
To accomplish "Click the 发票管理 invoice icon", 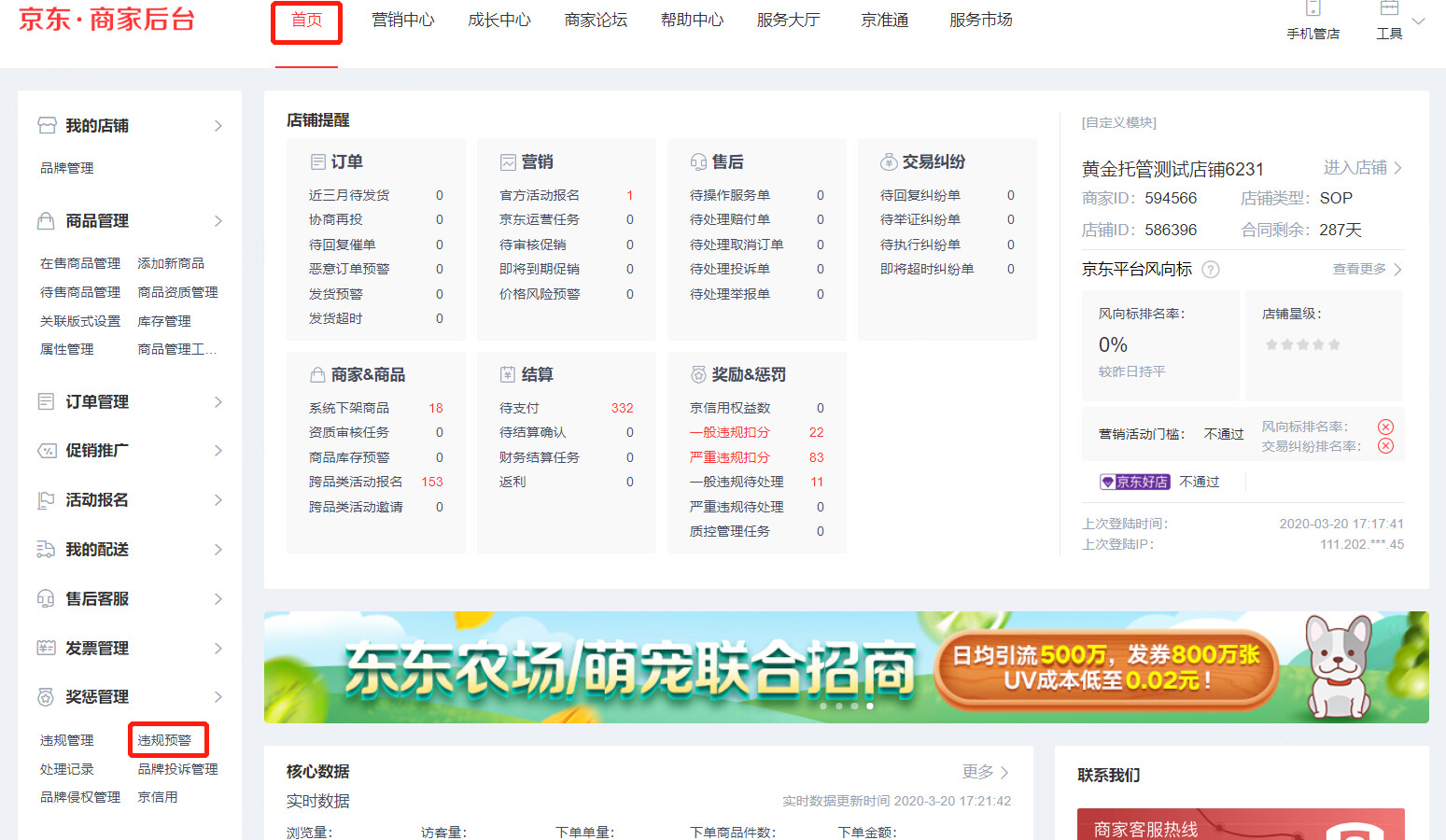I will pos(46,648).
